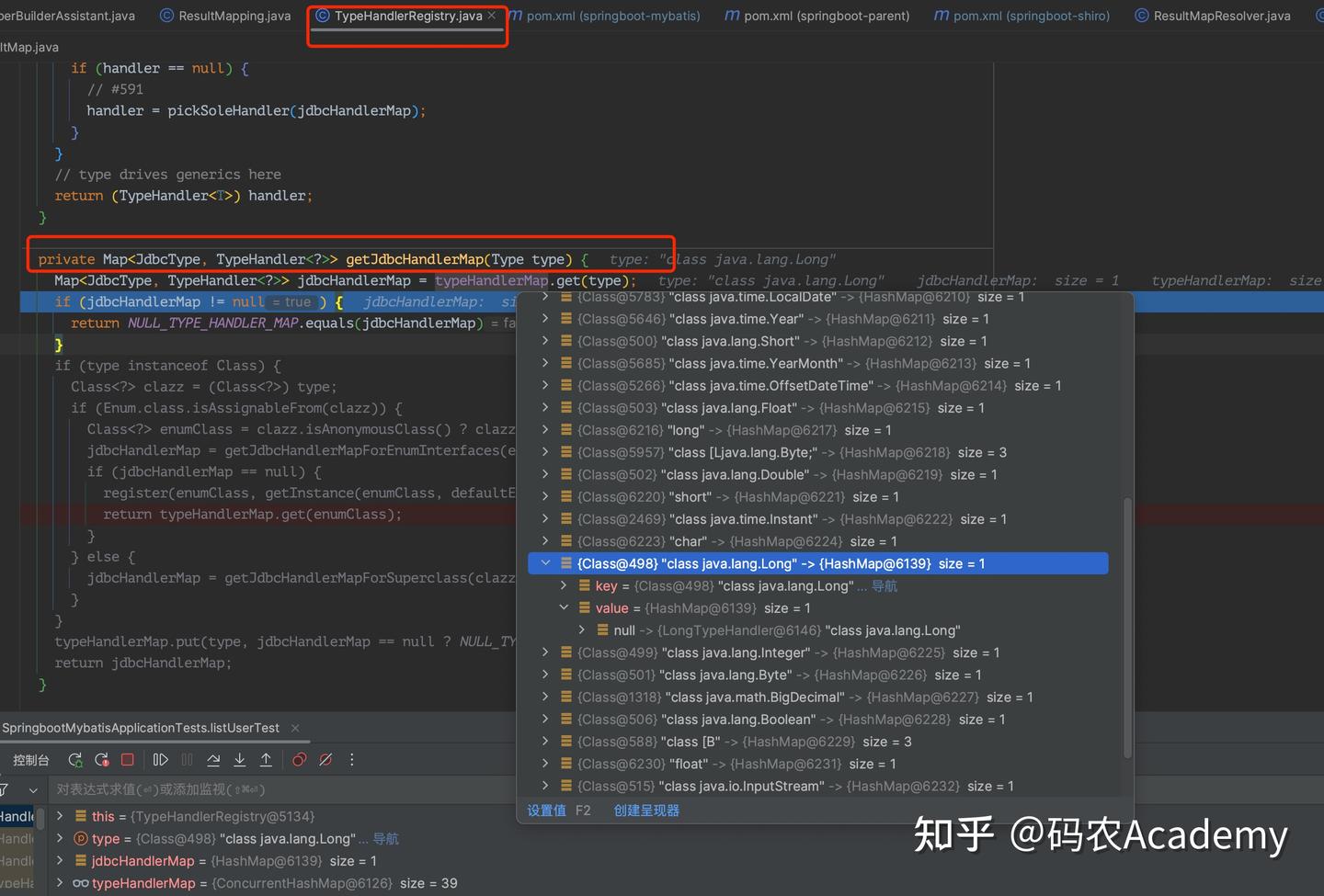
Task: Click ResultMapResolver.java tab's class icon
Action: (1141, 16)
